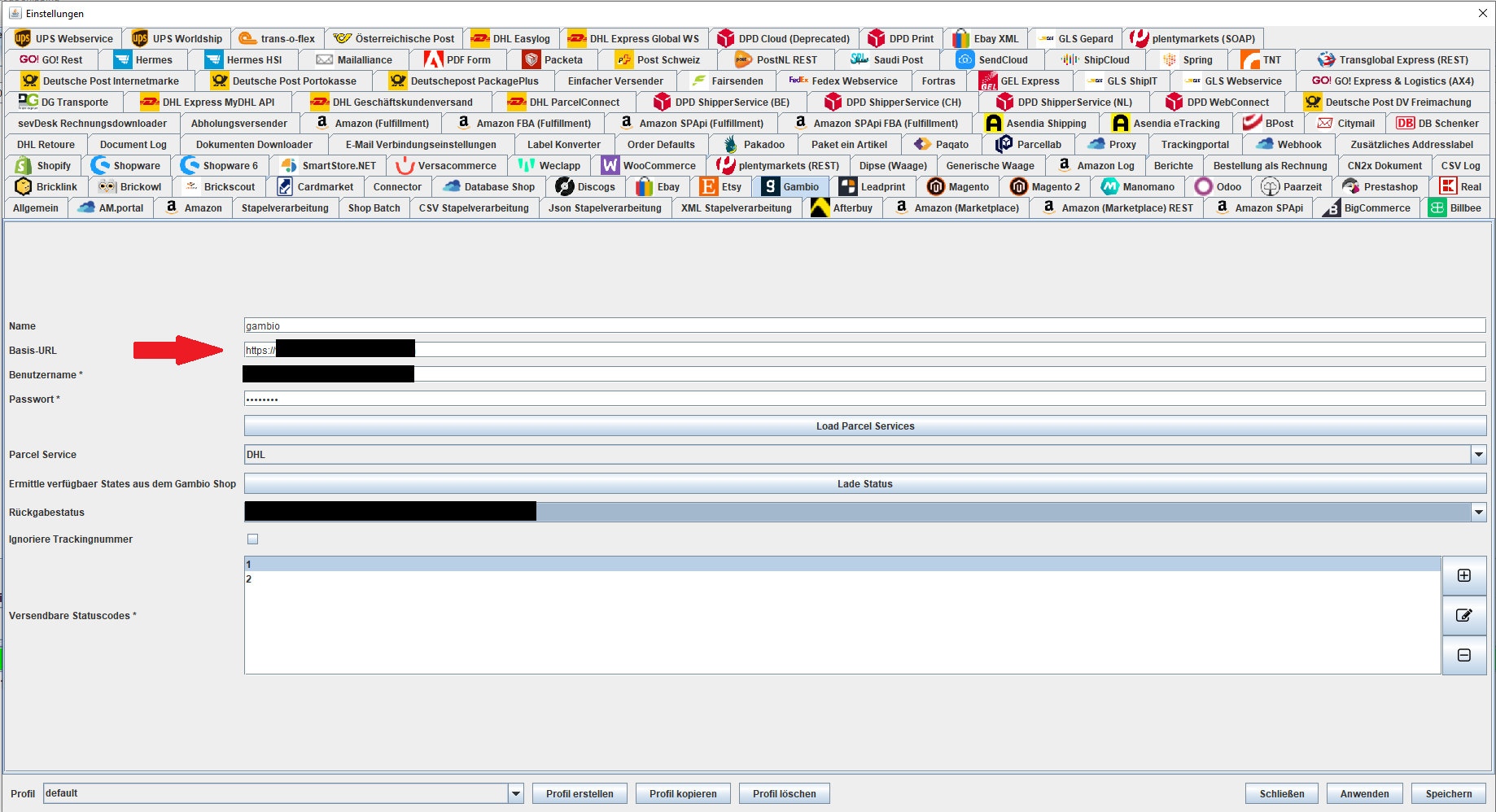This screenshot has width=1496, height=812.
Task: Open the Shopware 6 tab
Action: coord(220,165)
